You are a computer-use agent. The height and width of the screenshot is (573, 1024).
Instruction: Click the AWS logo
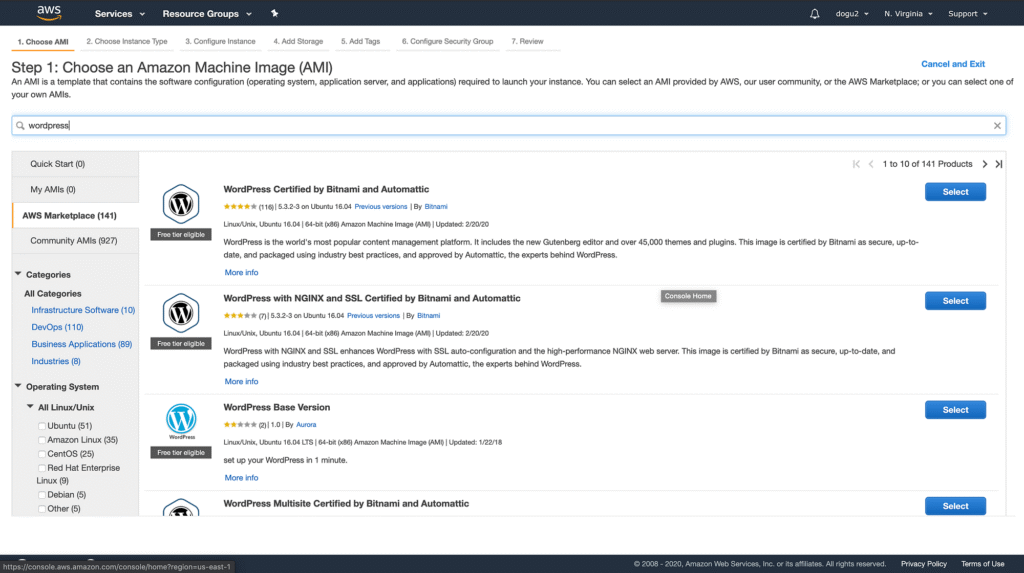click(49, 13)
